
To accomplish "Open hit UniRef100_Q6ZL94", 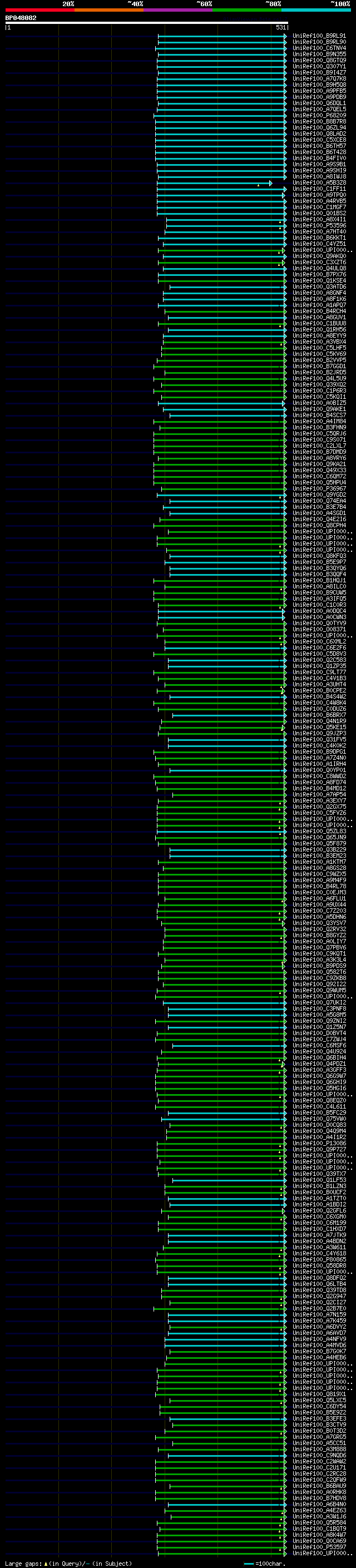I will click(319, 128).
